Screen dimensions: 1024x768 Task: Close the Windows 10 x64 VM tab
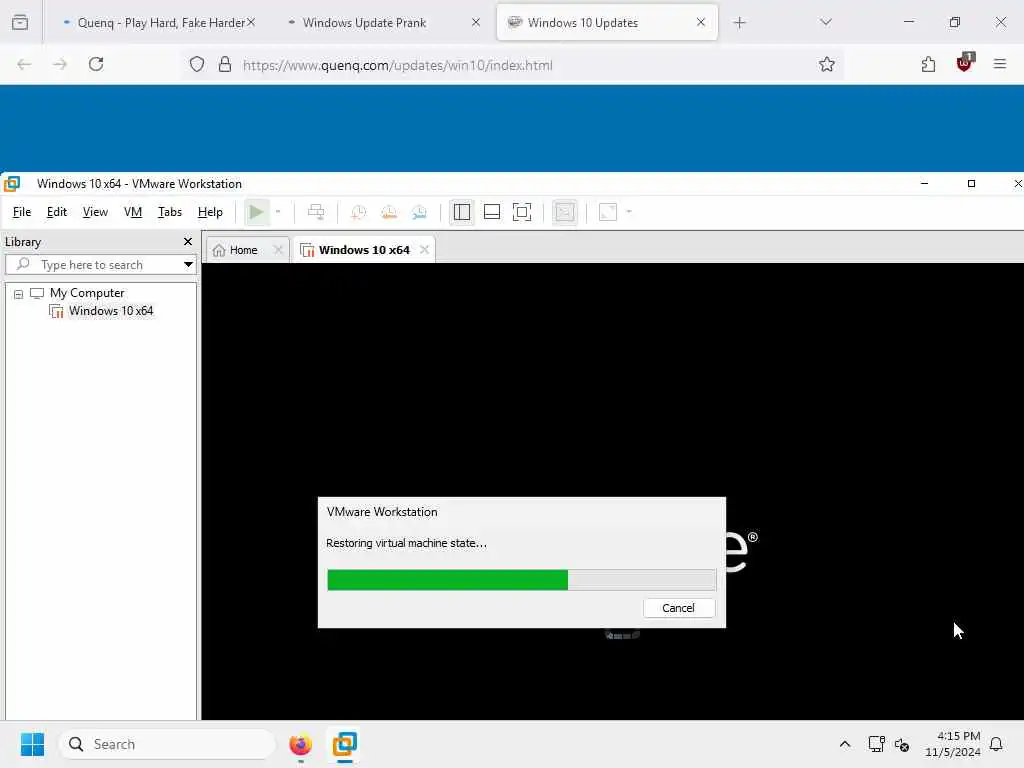point(424,249)
